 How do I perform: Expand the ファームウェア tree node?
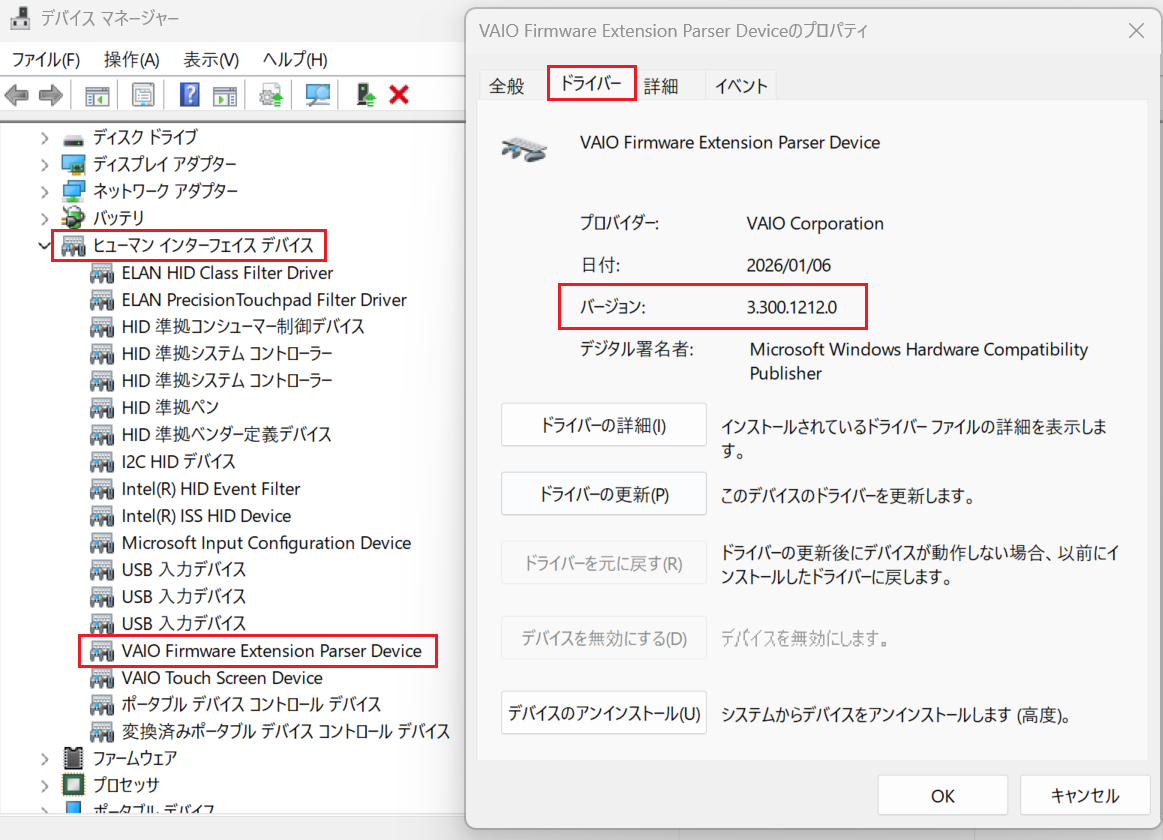click(x=44, y=758)
